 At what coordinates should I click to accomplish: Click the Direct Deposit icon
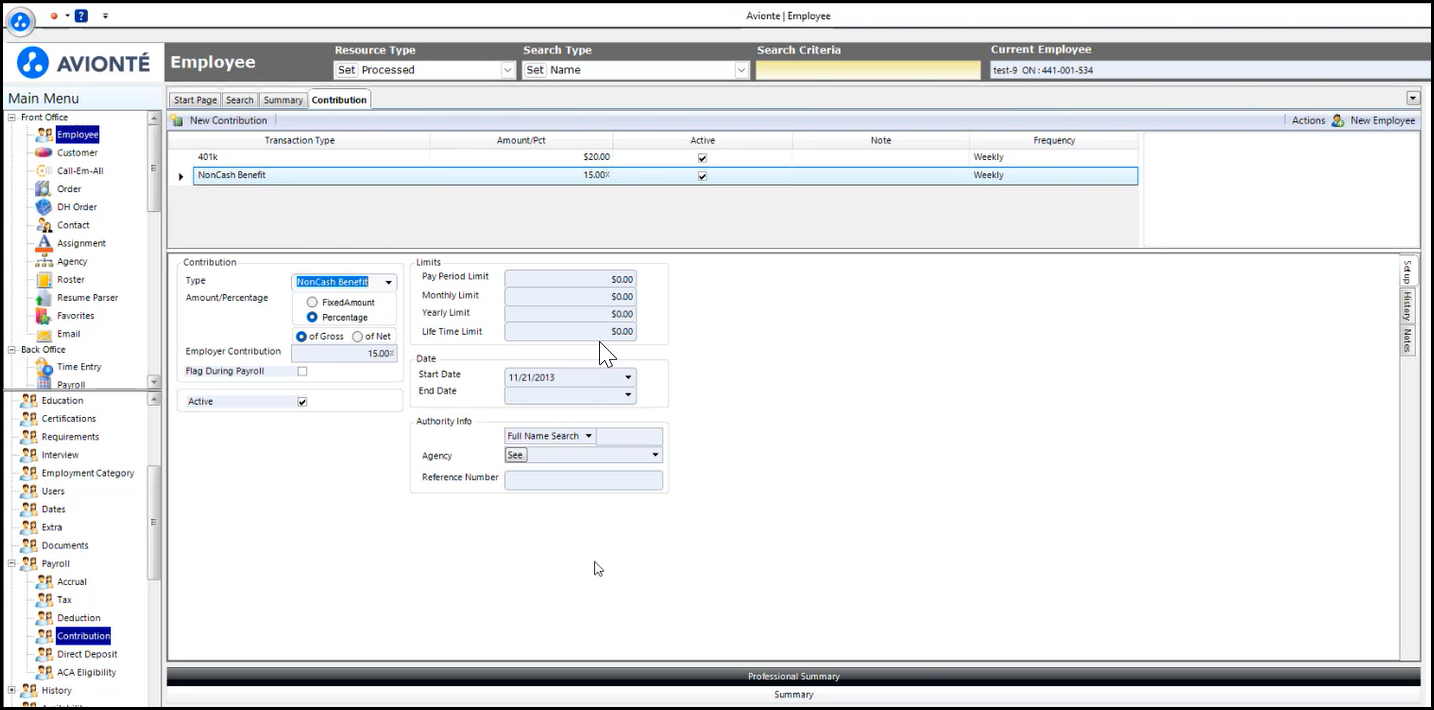[x=44, y=654]
